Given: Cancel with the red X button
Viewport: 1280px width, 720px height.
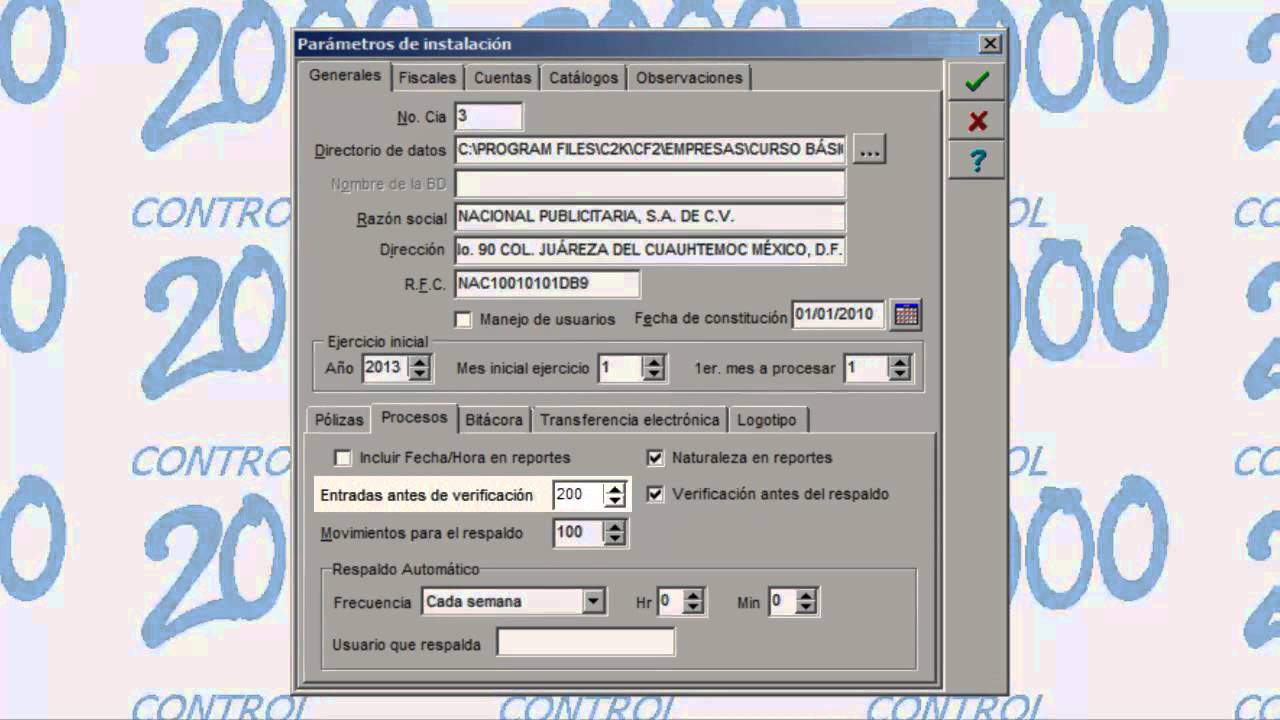Looking at the screenshot, I should (977, 121).
